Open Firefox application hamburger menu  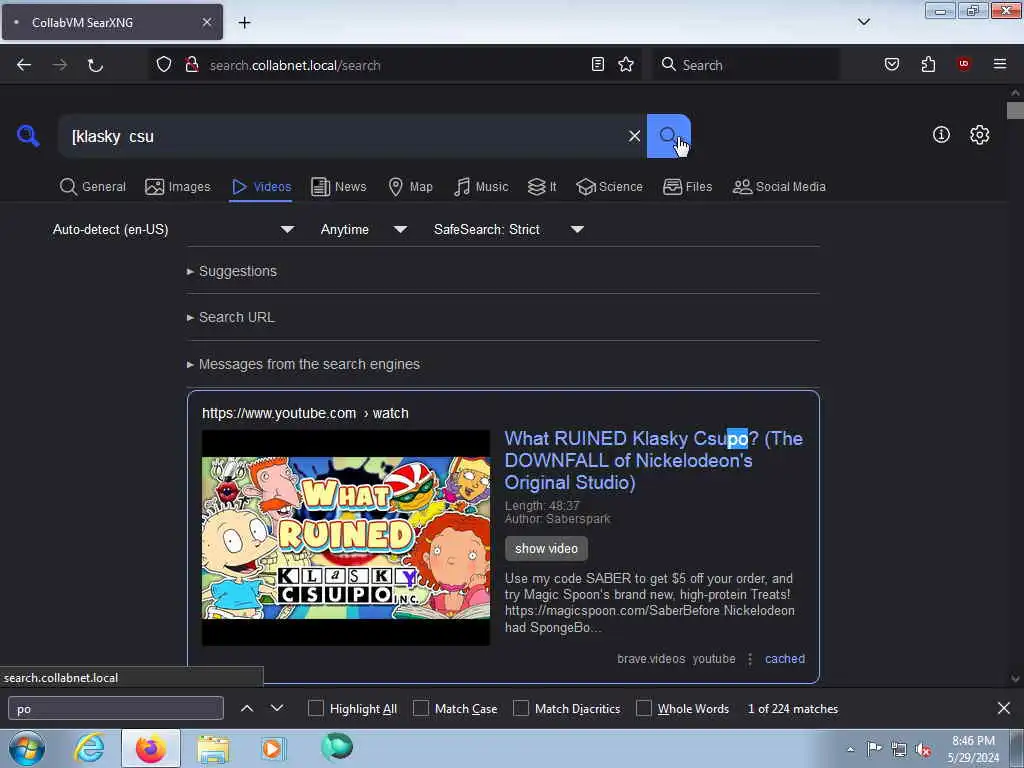click(x=1000, y=64)
